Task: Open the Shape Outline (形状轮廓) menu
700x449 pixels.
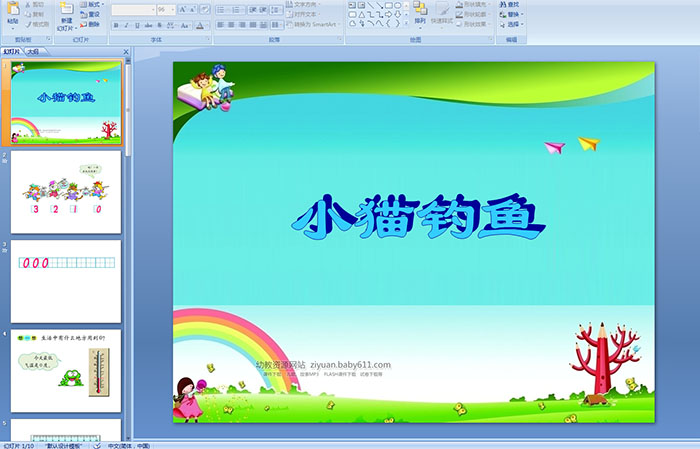Action: pos(473,14)
